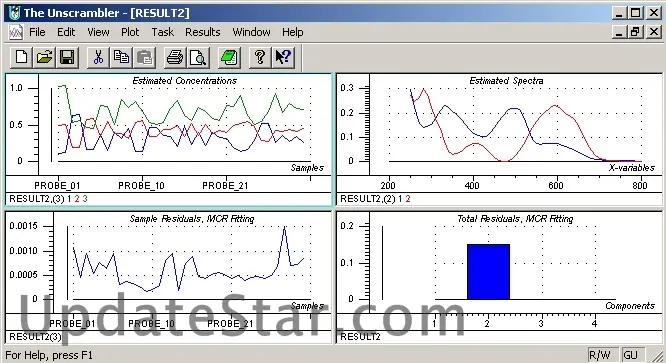
Task: Click the green book icon
Action: tap(229, 57)
